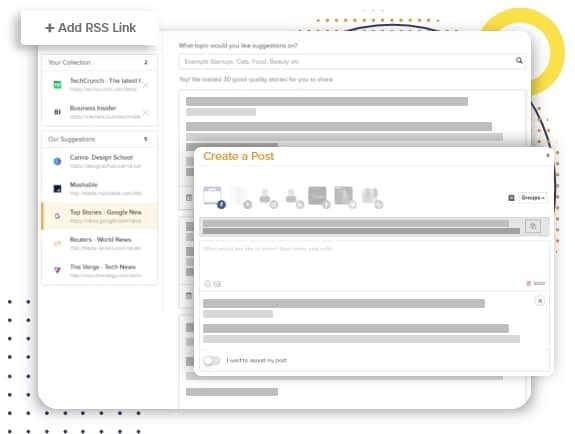575x434 pixels.
Task: Click the add image icon in composer
Action: coord(217,284)
